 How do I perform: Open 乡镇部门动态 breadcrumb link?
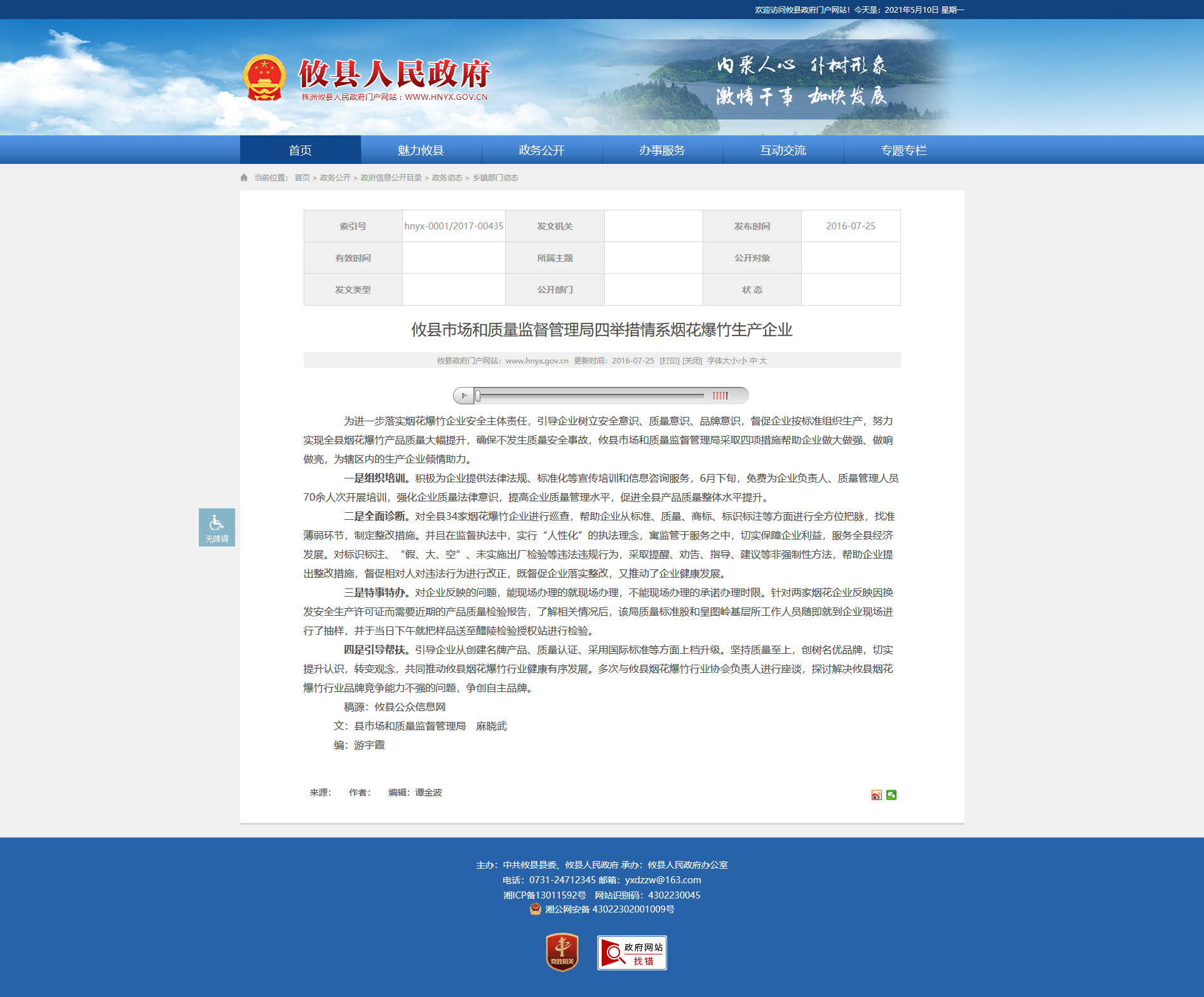496,178
